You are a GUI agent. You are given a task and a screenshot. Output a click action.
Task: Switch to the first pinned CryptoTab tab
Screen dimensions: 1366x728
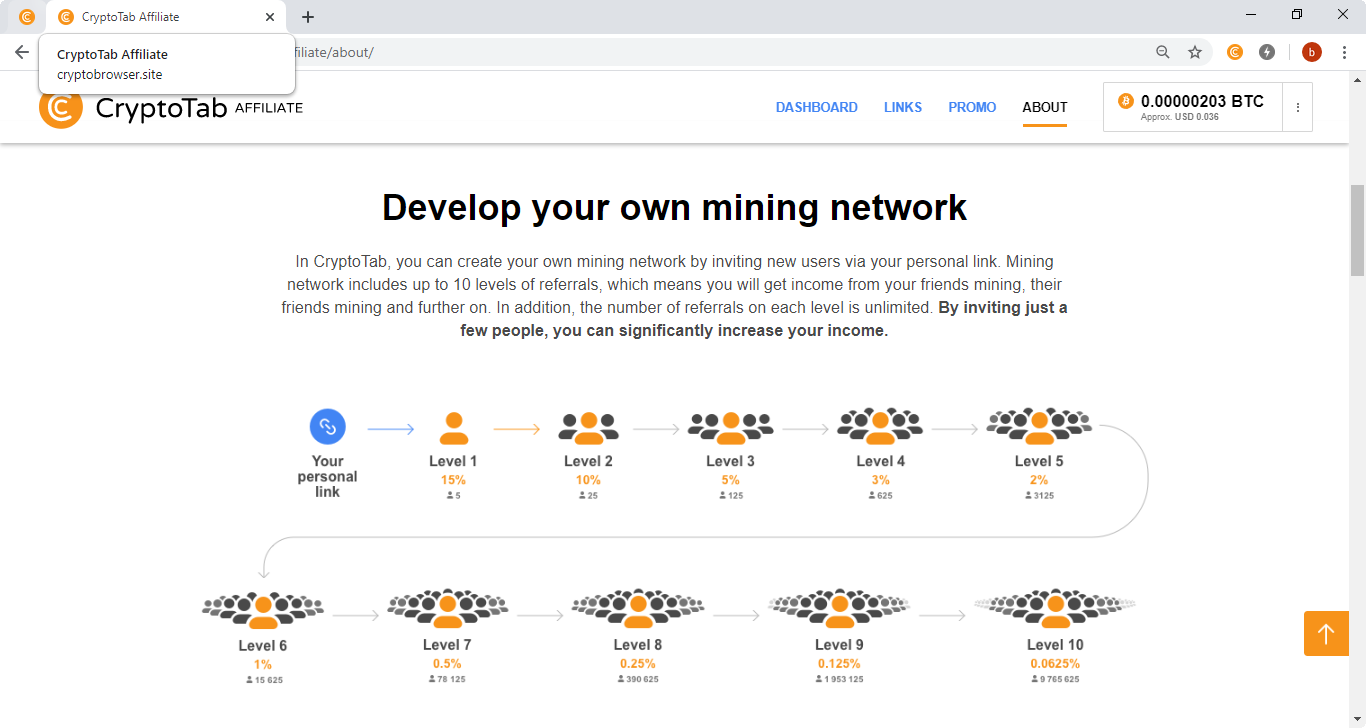27,17
